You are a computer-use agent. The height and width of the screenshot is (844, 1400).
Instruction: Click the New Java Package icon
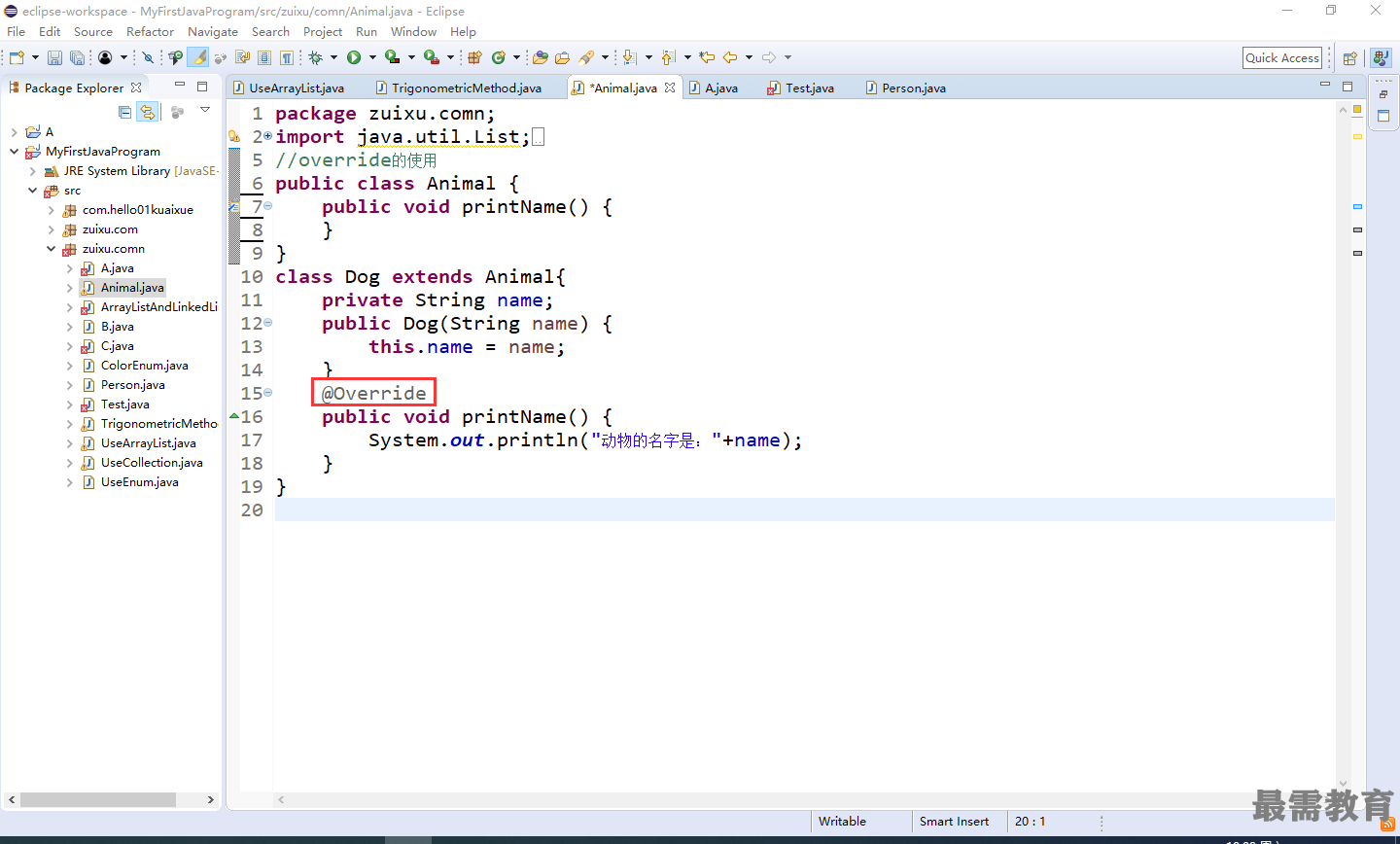(x=474, y=58)
